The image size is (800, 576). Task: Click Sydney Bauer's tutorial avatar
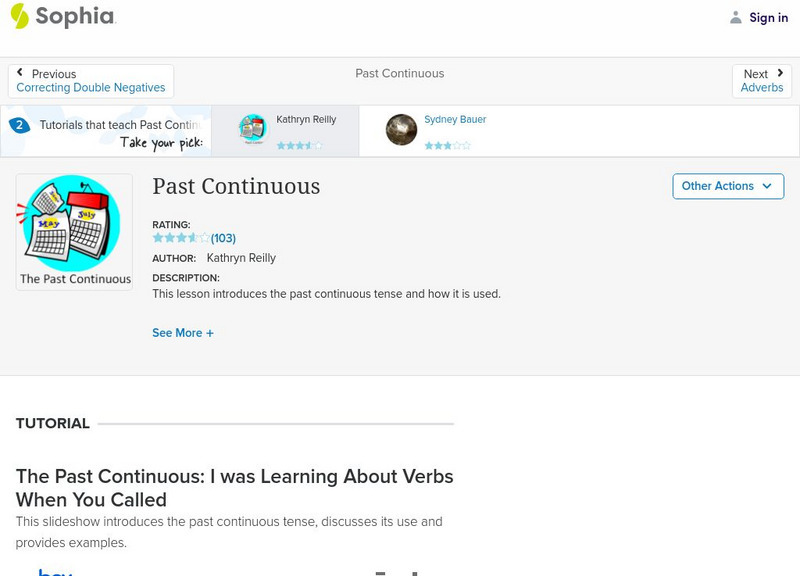coord(401,129)
